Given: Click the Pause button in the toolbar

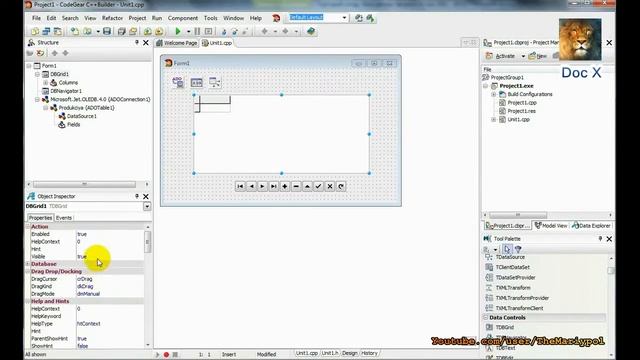Looking at the screenshot, I should [x=197, y=31].
